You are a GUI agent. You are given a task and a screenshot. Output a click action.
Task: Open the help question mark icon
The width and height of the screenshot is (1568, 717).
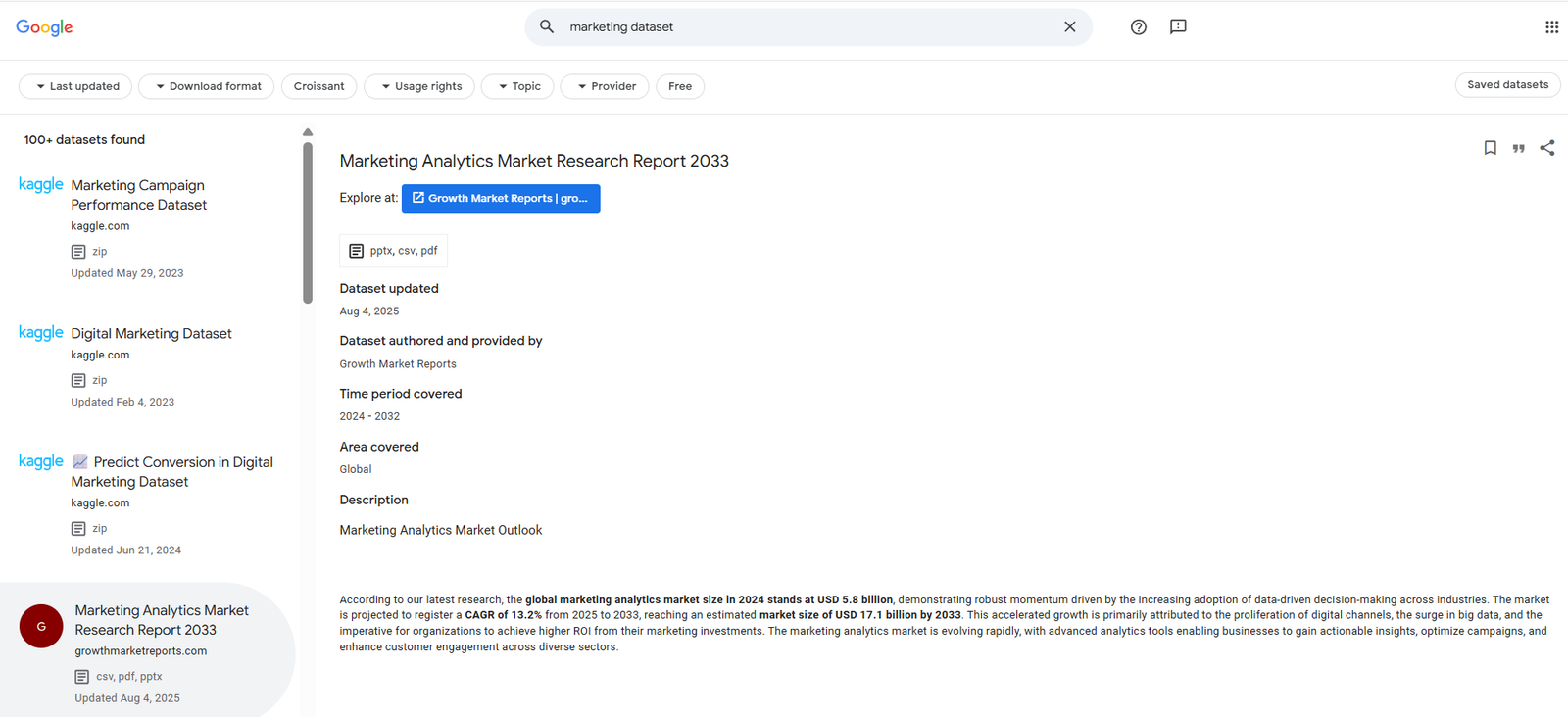(x=1138, y=27)
